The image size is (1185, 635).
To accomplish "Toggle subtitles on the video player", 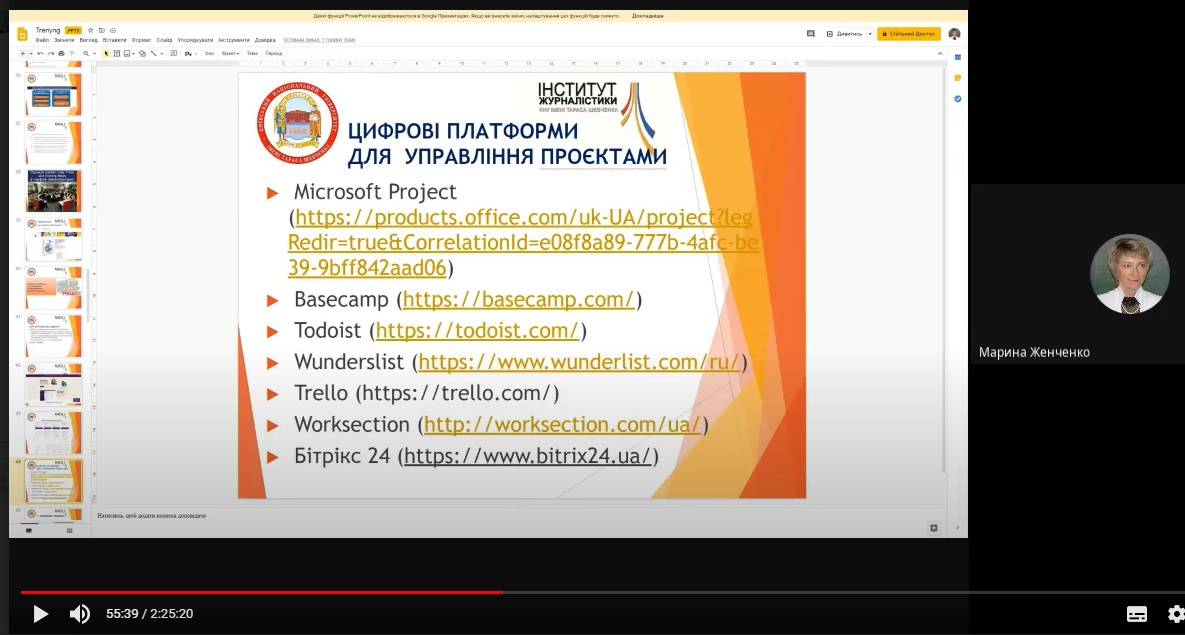I will [1137, 614].
